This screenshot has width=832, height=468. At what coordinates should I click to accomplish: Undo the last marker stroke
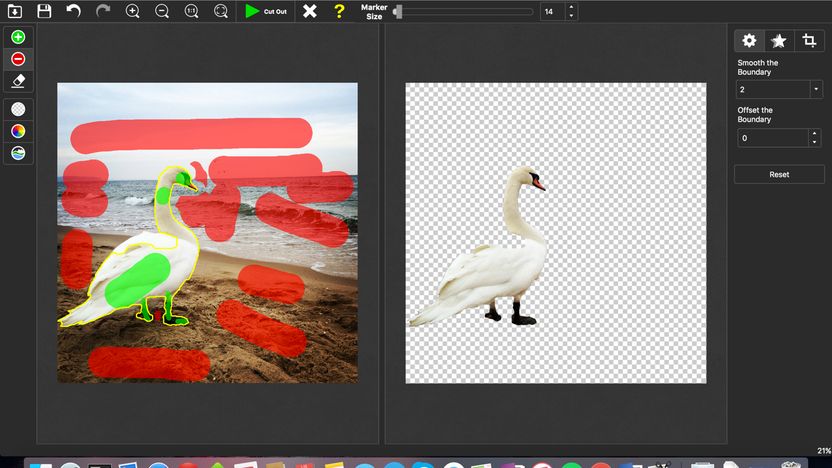(74, 11)
